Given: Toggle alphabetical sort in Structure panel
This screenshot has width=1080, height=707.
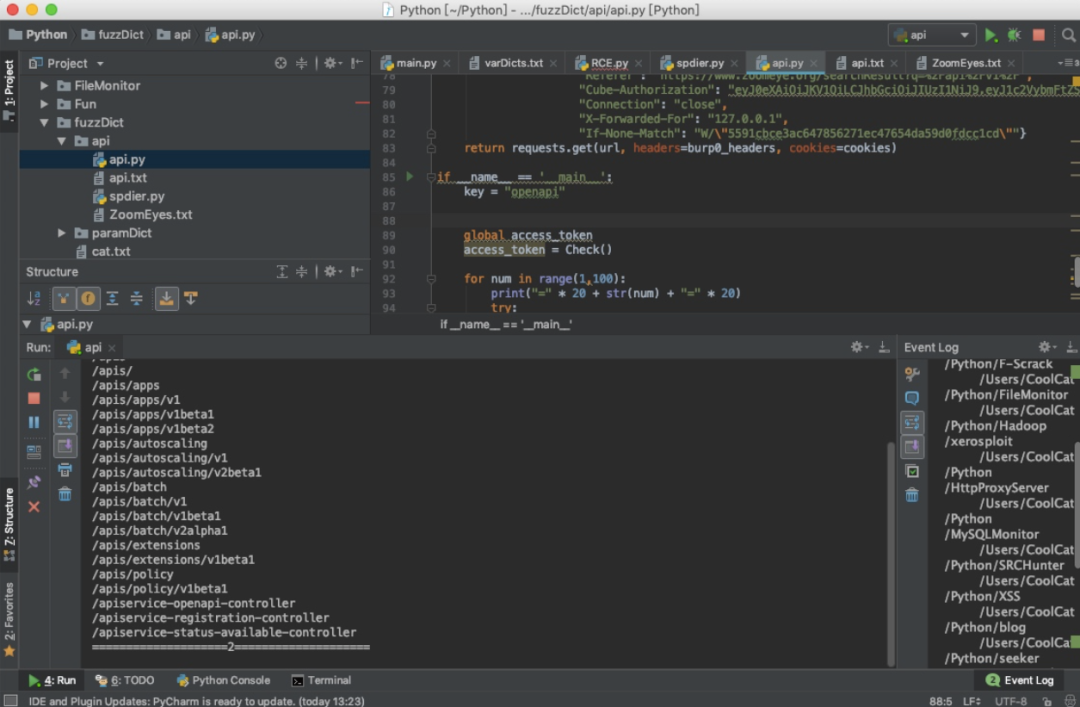Looking at the screenshot, I should [34, 298].
